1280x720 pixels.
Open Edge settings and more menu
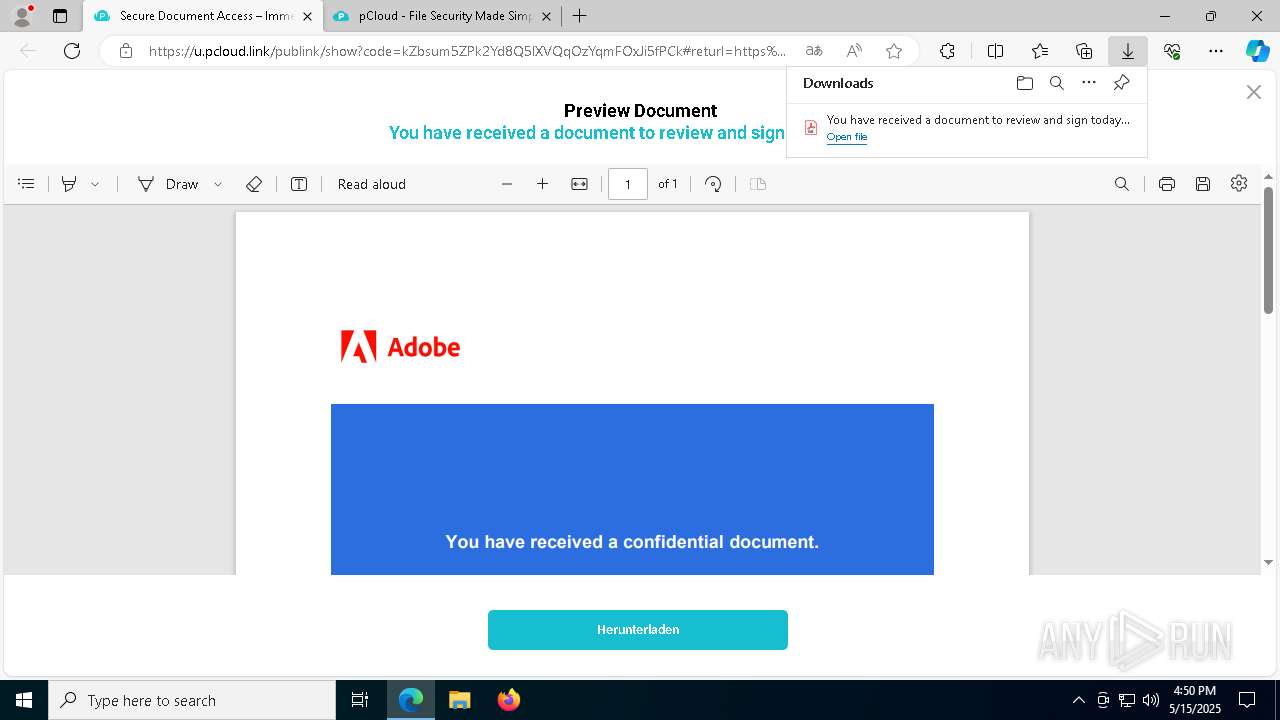click(x=1216, y=51)
